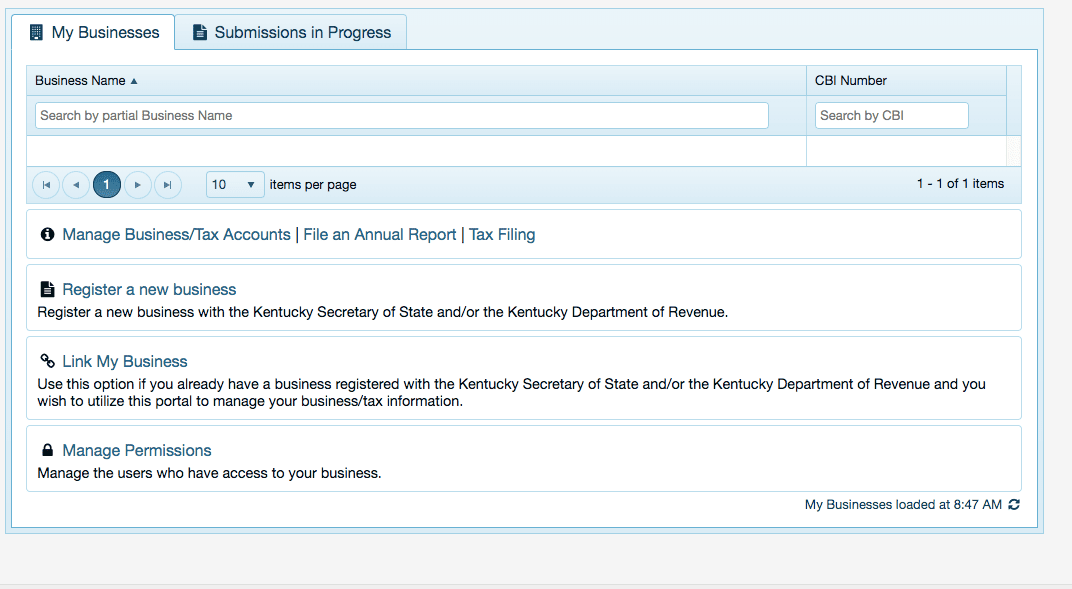Click the info icon before Manage Business/Tax Accounts
The height and width of the screenshot is (589, 1072).
click(47, 233)
